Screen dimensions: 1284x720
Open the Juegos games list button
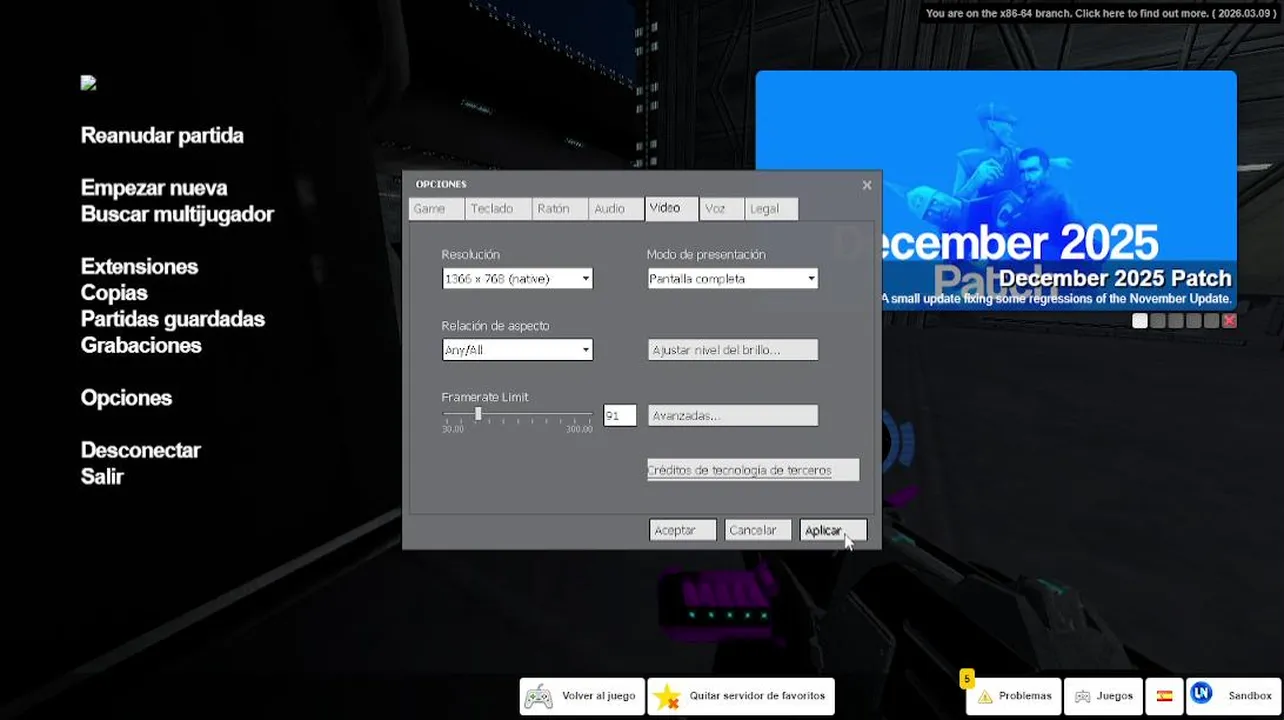coord(1104,696)
